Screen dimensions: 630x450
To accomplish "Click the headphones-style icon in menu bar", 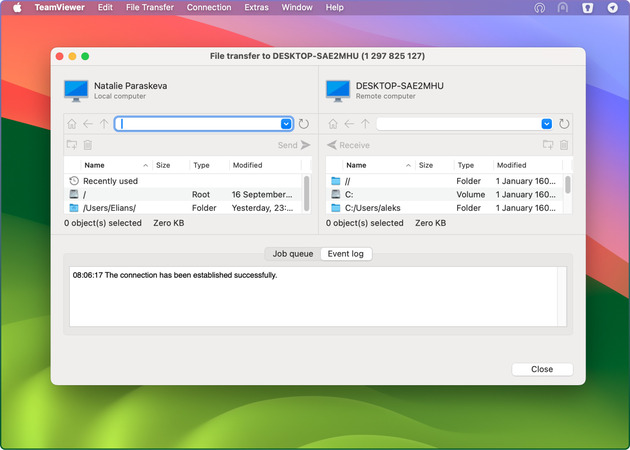I will [x=540, y=8].
